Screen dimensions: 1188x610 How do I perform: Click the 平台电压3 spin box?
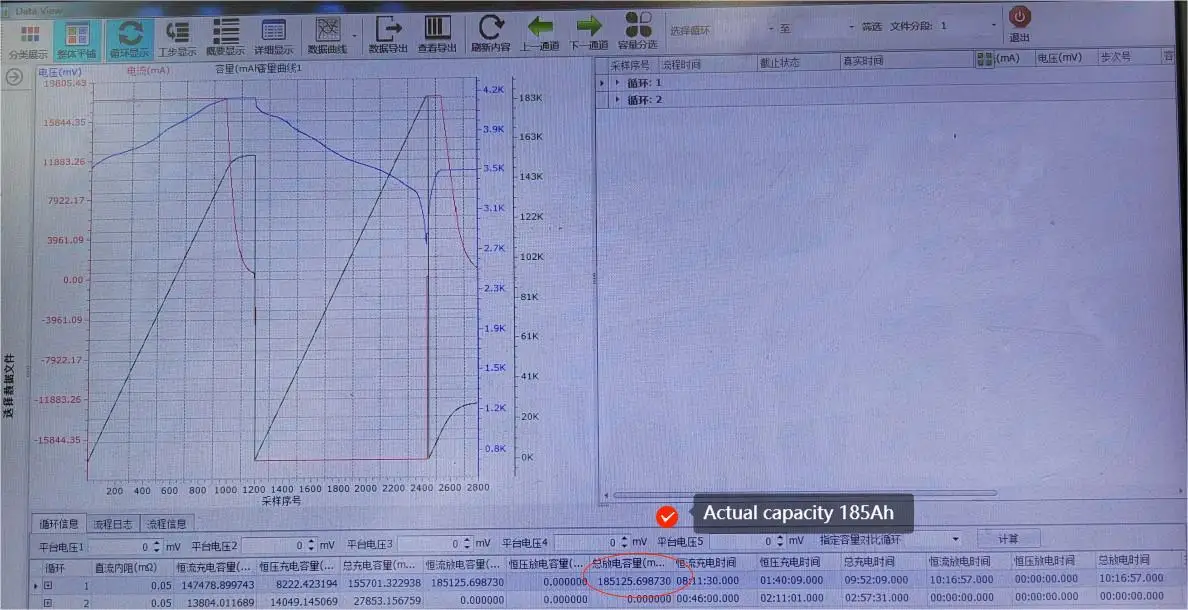[435, 545]
